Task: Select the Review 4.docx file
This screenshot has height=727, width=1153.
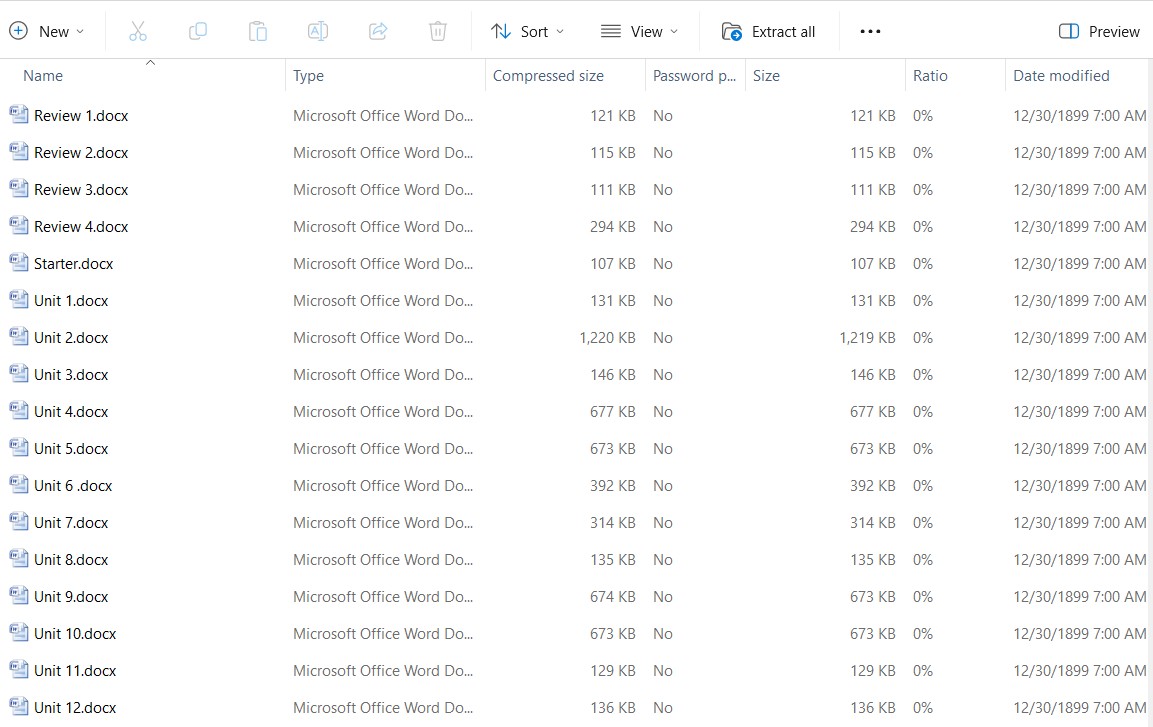Action: click(x=81, y=227)
